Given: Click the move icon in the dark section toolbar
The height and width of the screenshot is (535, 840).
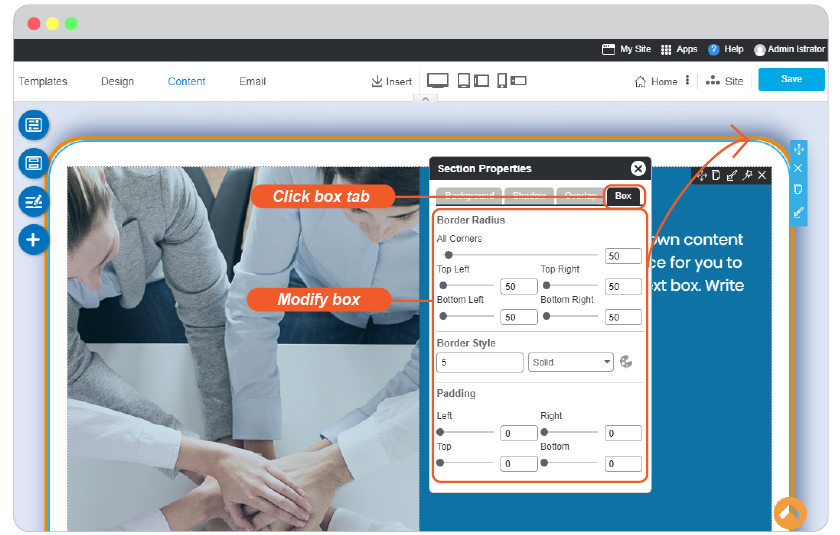Looking at the screenshot, I should 701,175.
